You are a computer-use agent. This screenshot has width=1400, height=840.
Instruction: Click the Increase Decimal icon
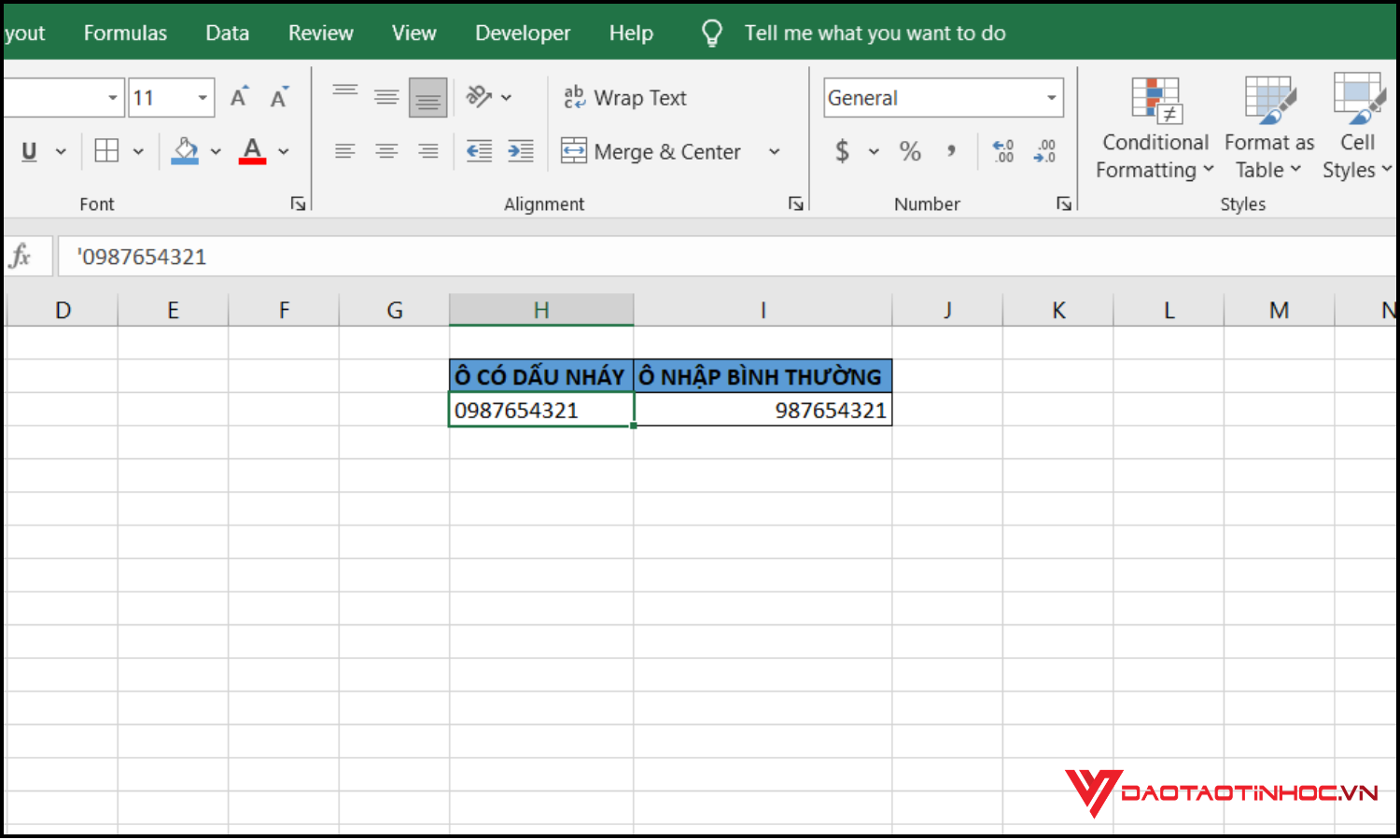pos(1002,151)
